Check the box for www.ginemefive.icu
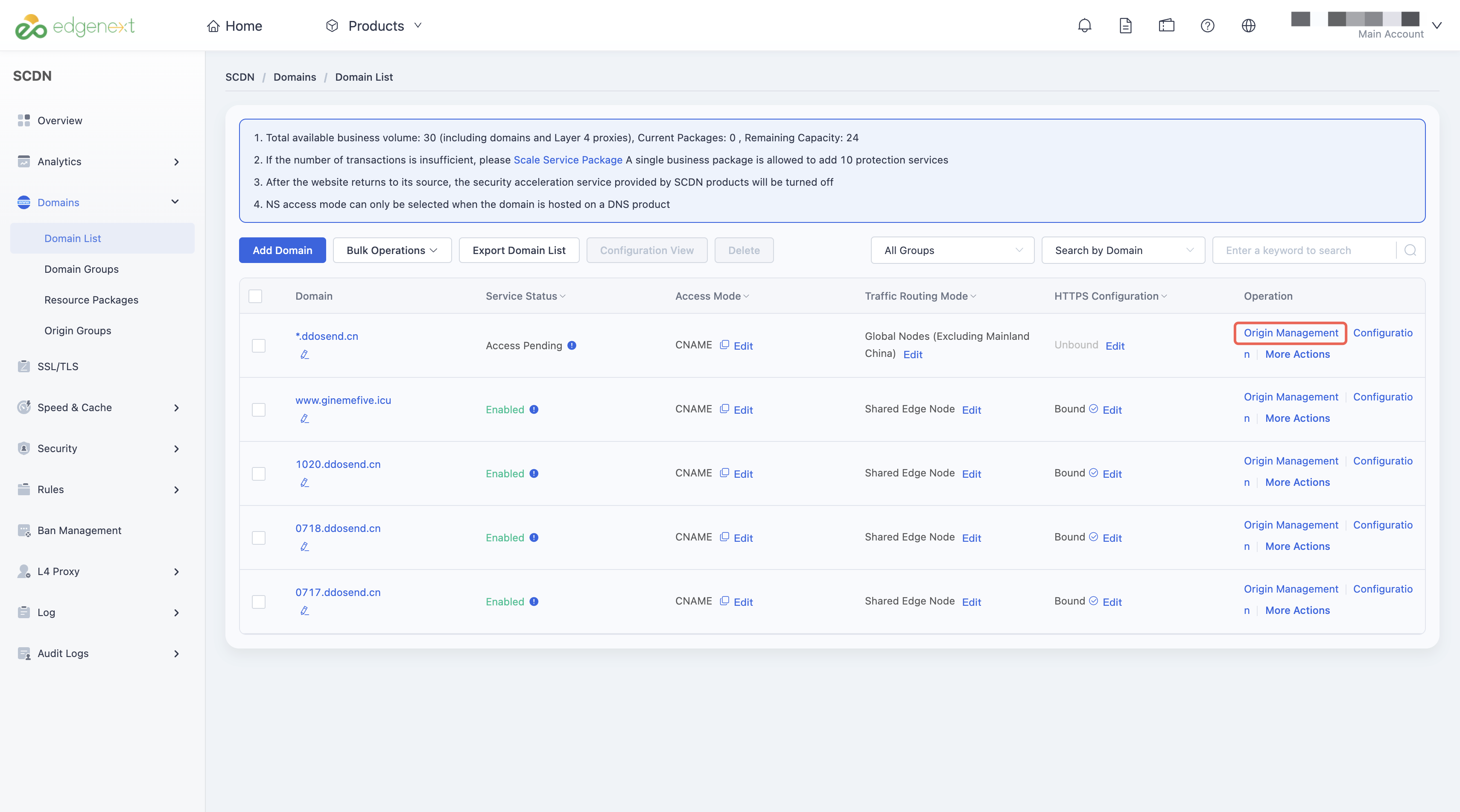 (x=258, y=410)
